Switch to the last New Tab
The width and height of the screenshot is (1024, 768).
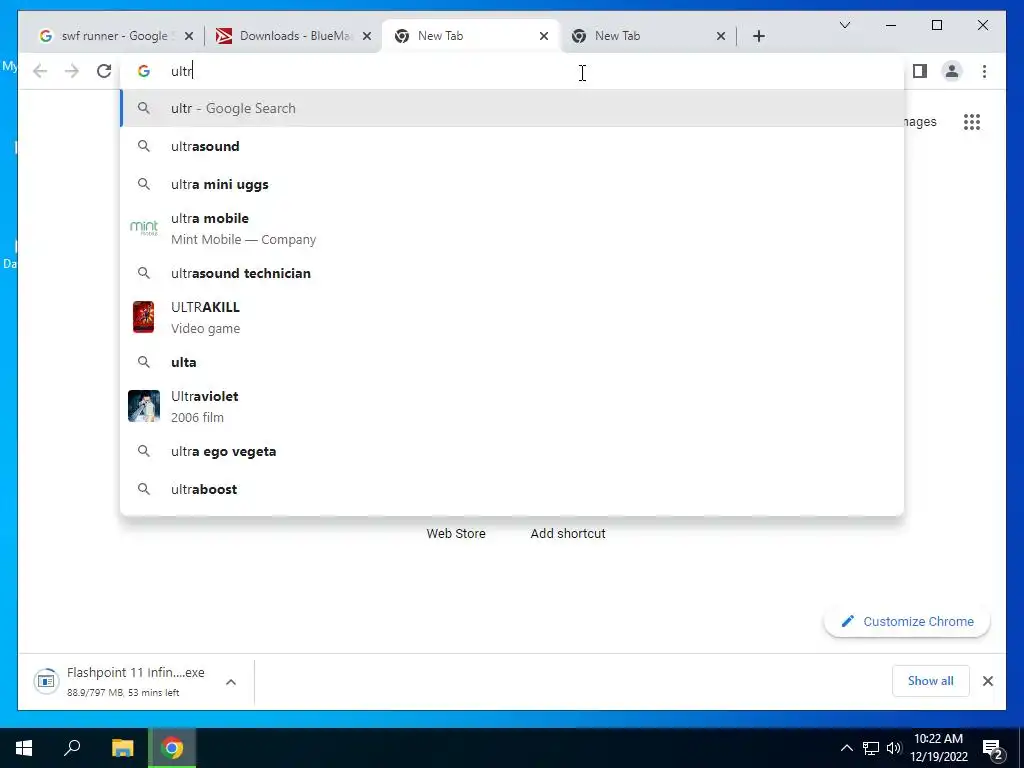click(x=647, y=36)
